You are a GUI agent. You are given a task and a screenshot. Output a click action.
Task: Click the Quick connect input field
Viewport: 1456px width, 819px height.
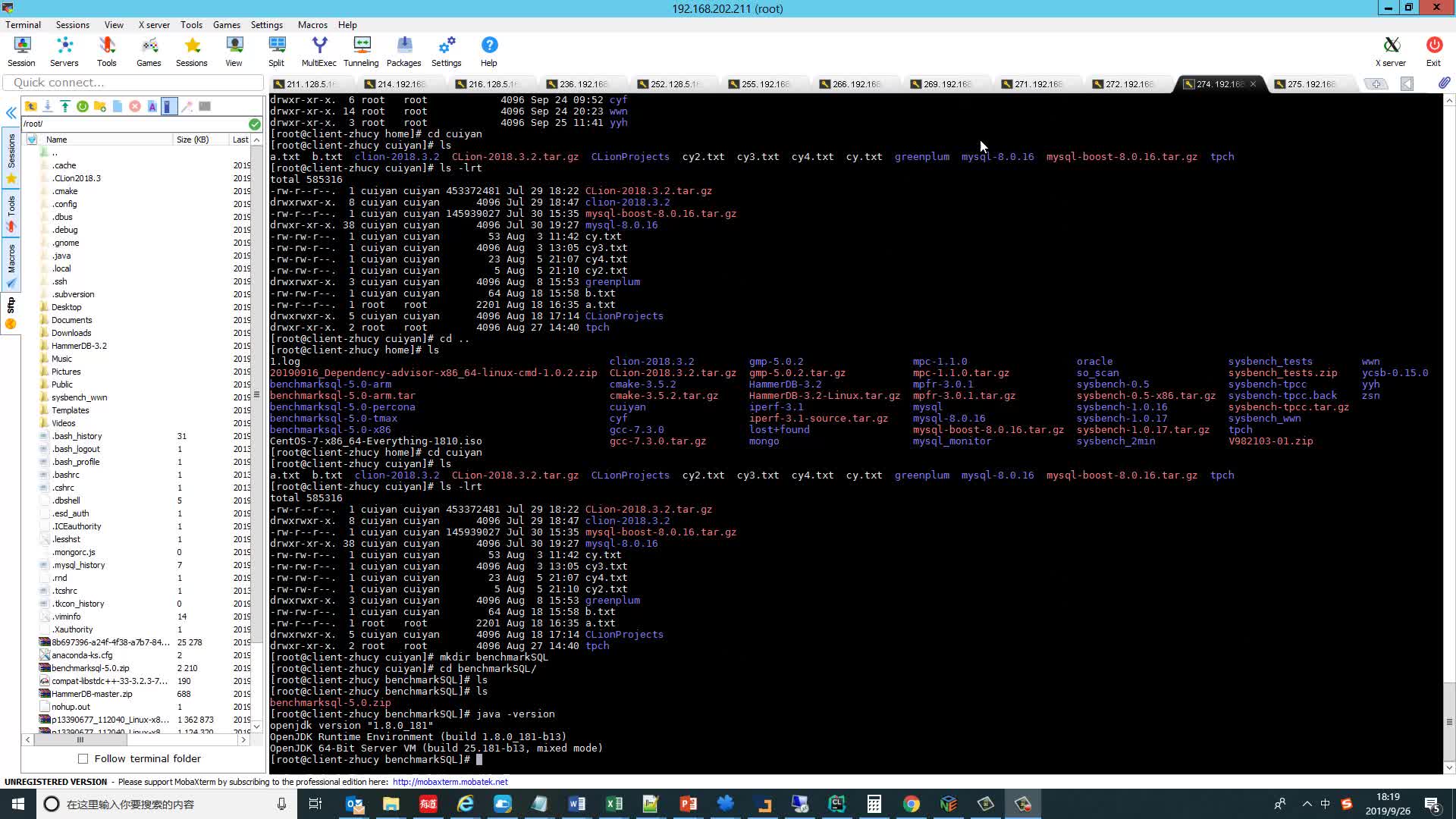pyautogui.click(x=133, y=83)
